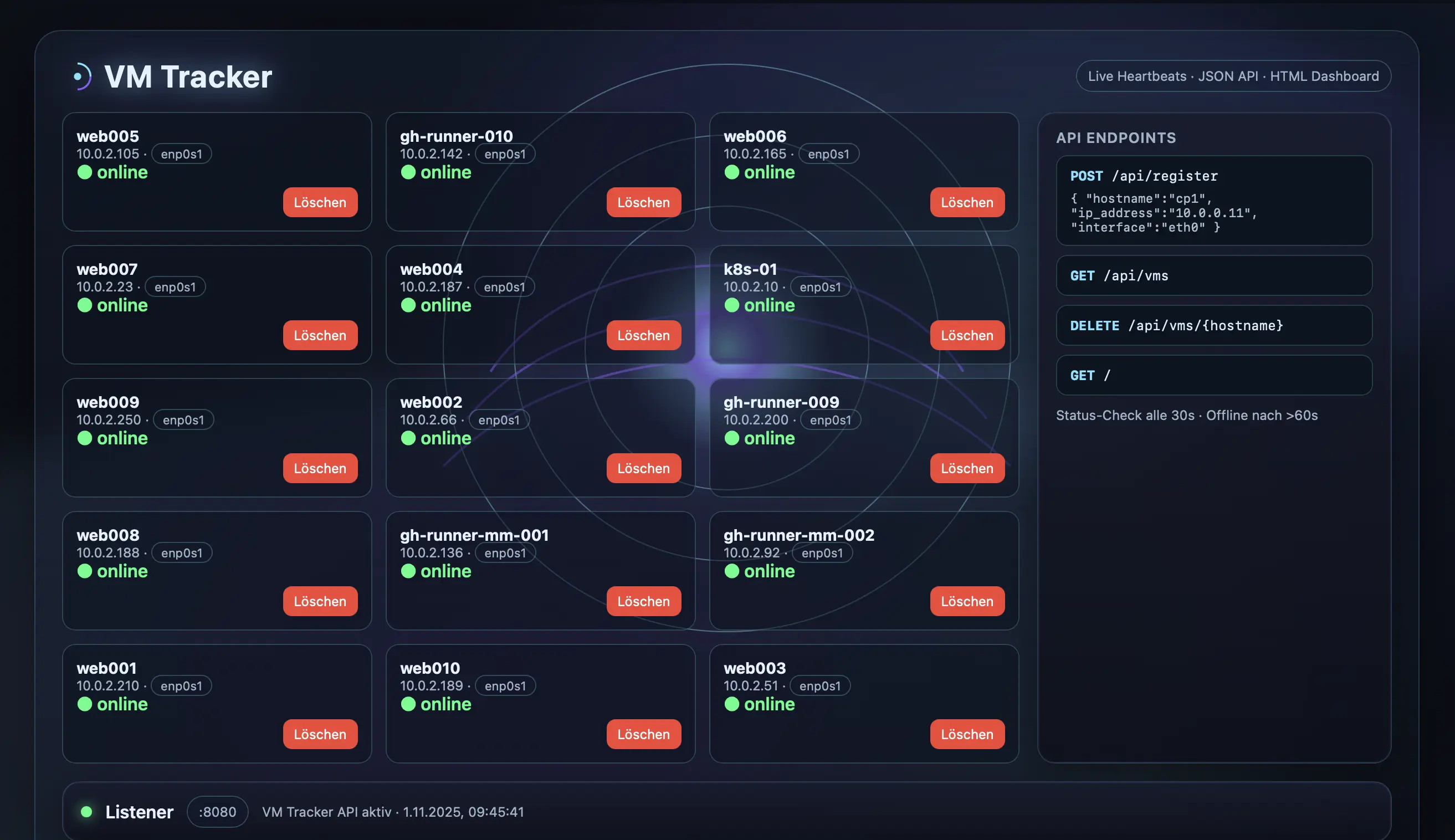Open the POST /api/register endpoint card

(x=1213, y=201)
